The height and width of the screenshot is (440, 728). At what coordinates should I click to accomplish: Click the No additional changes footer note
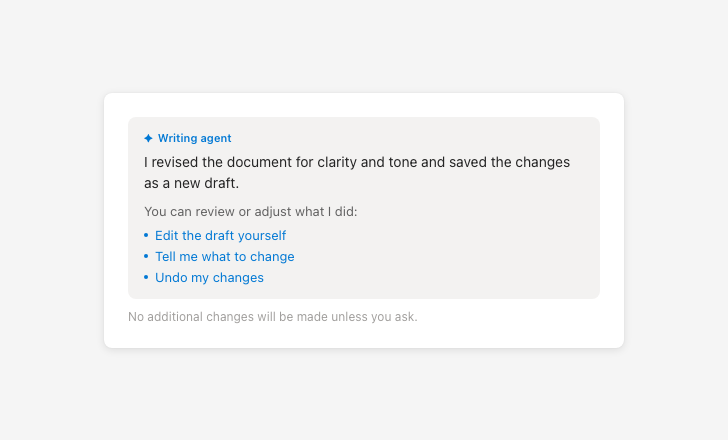pos(272,317)
